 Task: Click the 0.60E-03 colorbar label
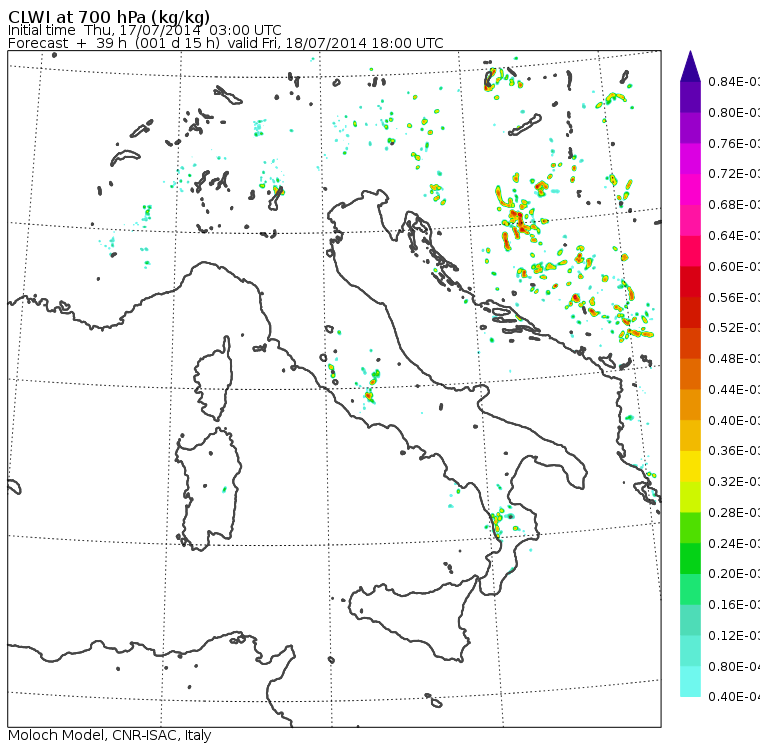tap(734, 267)
